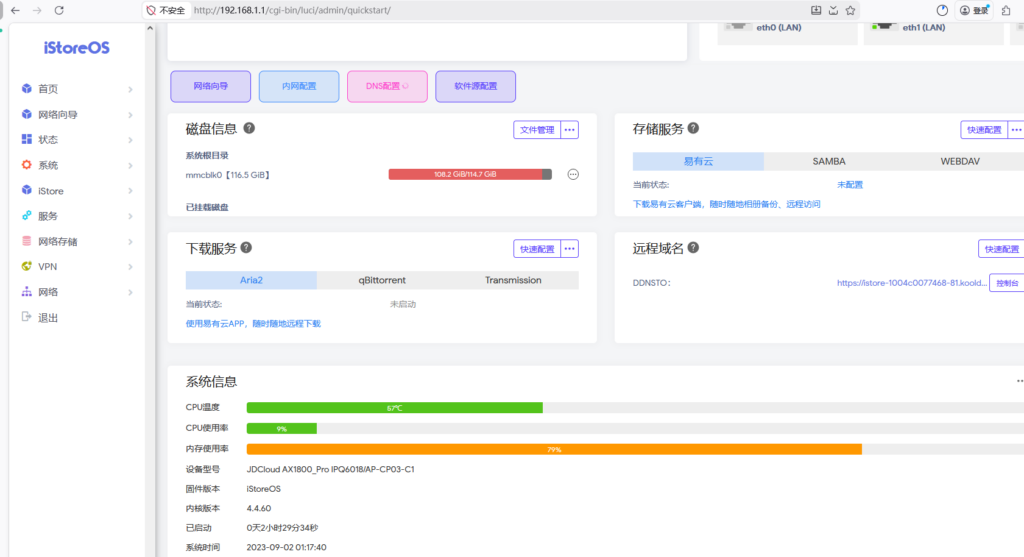Expand the iStore menu chevron

tap(131, 191)
